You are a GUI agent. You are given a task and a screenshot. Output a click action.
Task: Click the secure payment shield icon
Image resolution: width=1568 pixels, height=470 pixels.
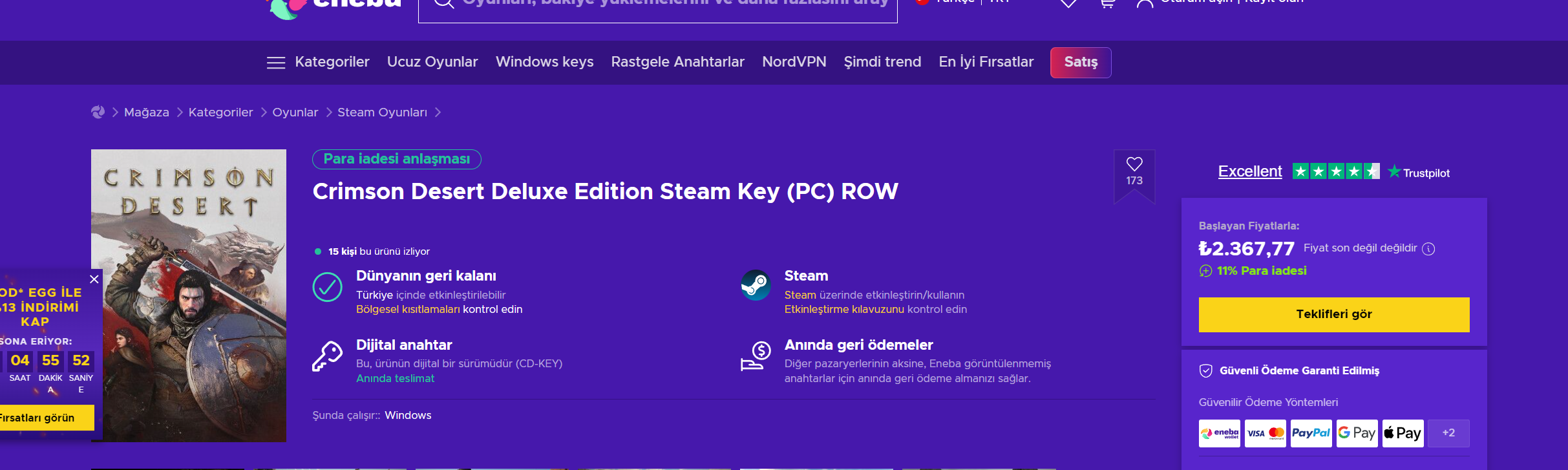[x=1205, y=370]
